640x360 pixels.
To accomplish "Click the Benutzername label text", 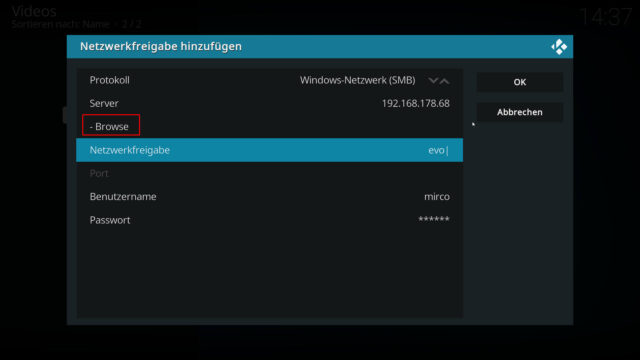I will pos(123,197).
